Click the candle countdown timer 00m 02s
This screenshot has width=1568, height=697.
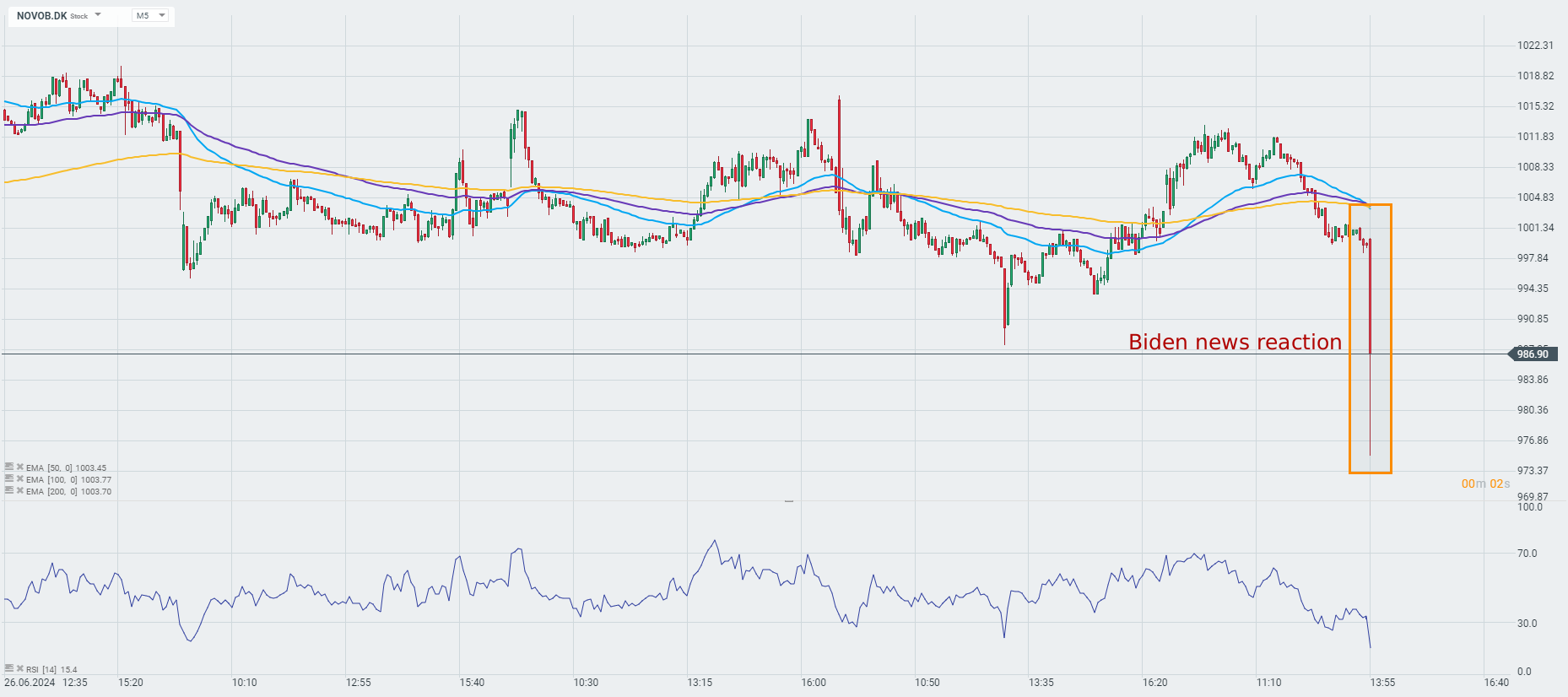1485,484
